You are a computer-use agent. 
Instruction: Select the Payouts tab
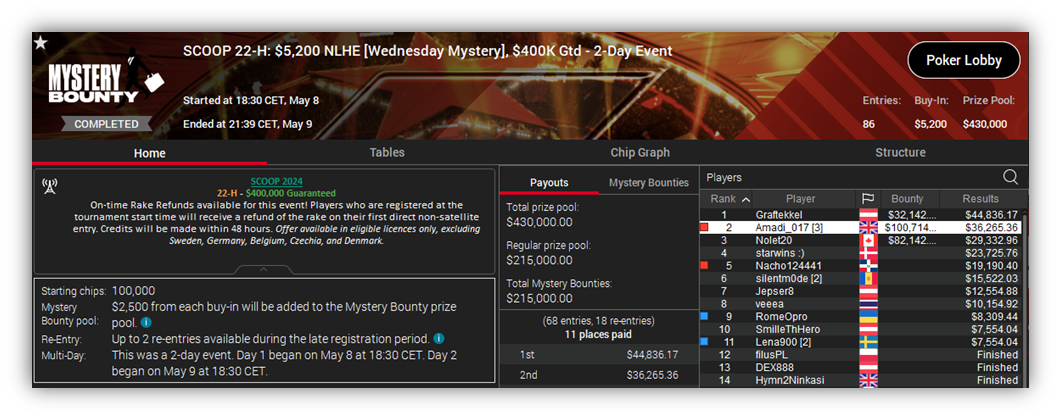pos(549,183)
